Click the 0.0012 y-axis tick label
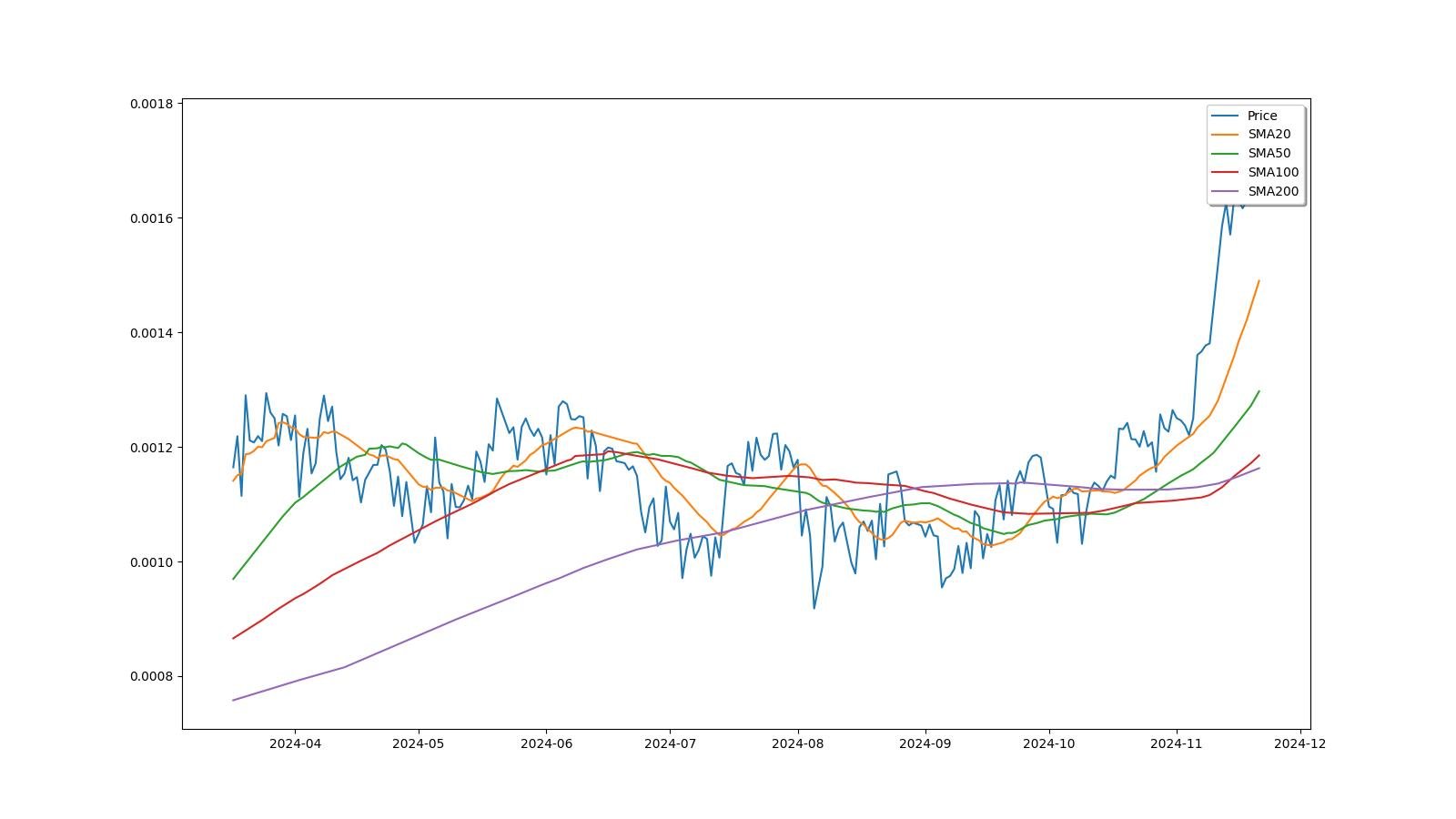Viewport: 1456px width, 819px height. 151,448
